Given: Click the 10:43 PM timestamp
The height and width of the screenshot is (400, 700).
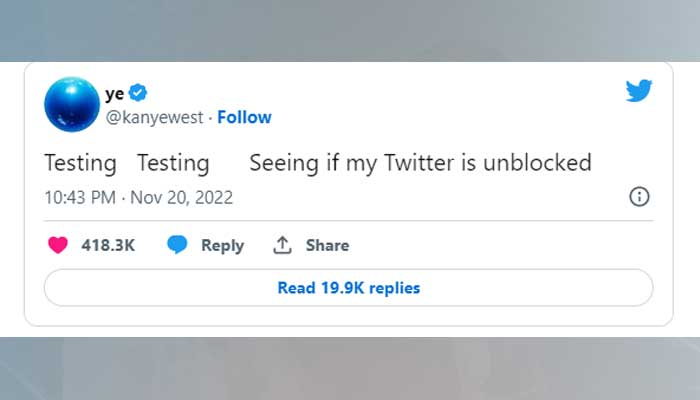Looking at the screenshot, I should pos(79,197).
